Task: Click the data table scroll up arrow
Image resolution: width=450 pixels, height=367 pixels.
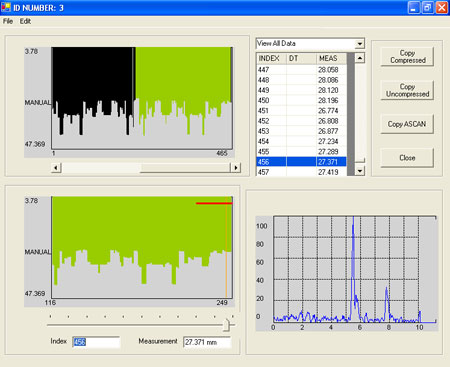Action: pyautogui.click(x=359, y=58)
